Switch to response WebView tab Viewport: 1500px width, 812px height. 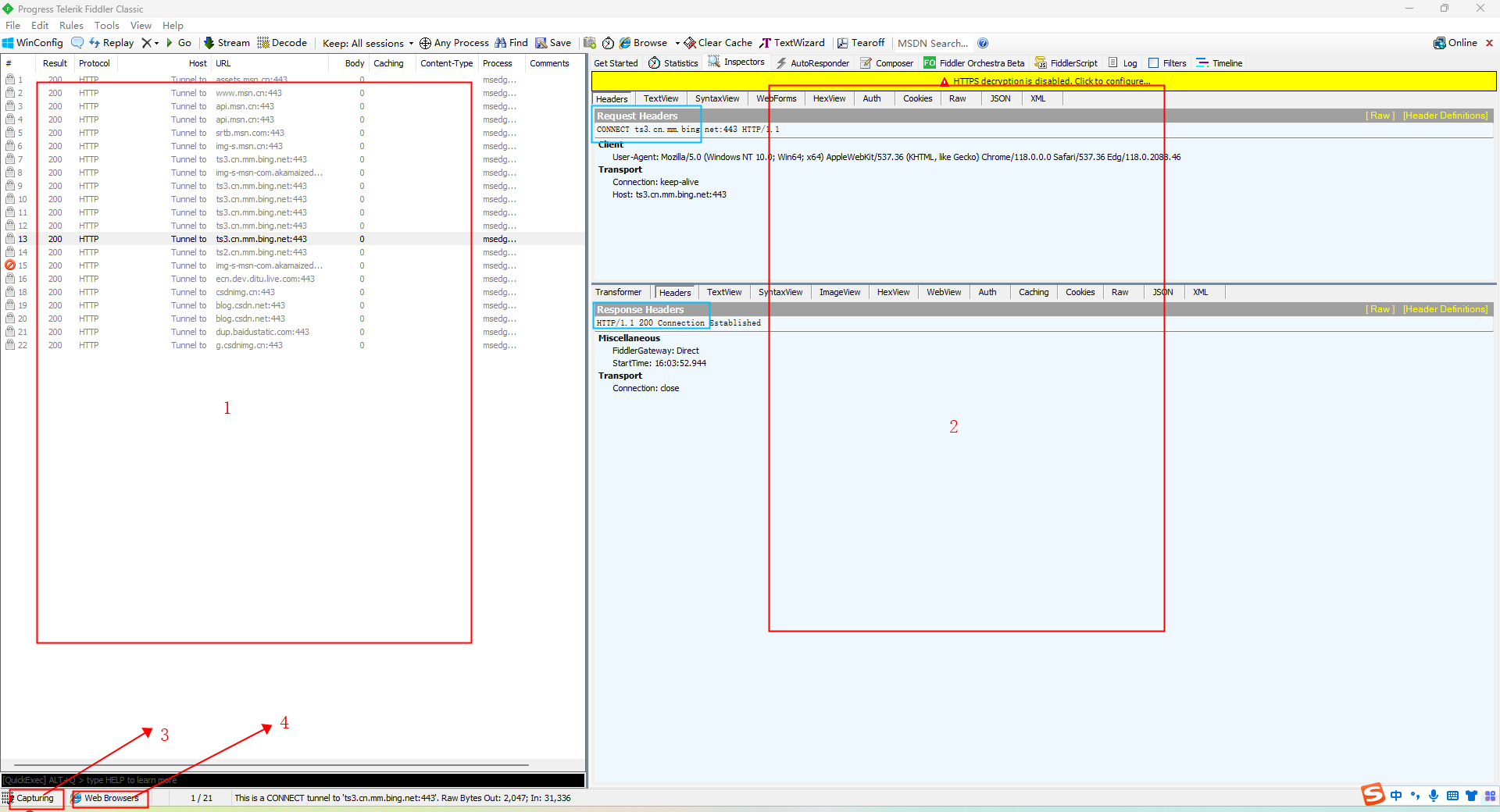(x=943, y=292)
